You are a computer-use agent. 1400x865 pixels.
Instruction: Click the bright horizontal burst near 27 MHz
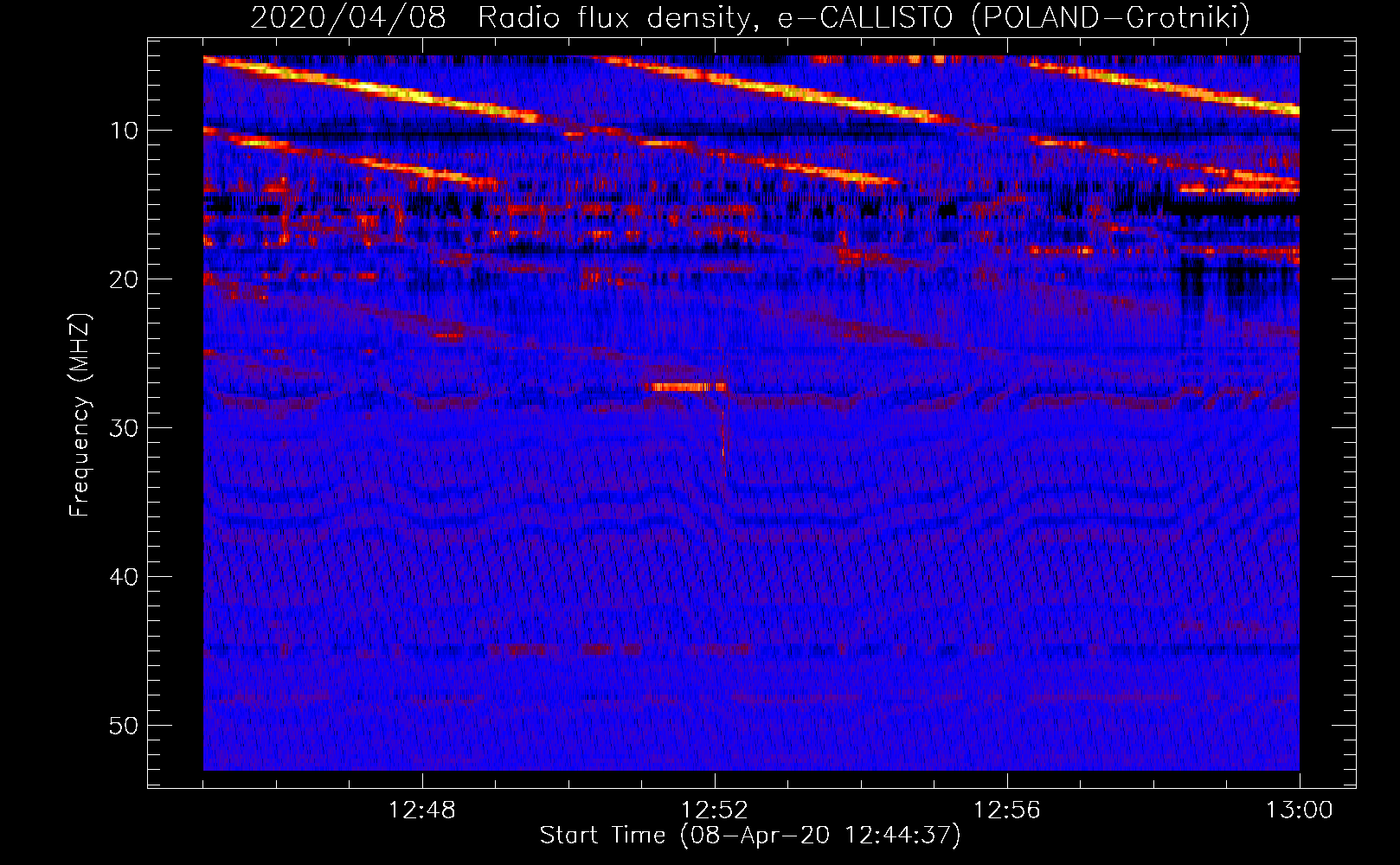click(x=686, y=387)
